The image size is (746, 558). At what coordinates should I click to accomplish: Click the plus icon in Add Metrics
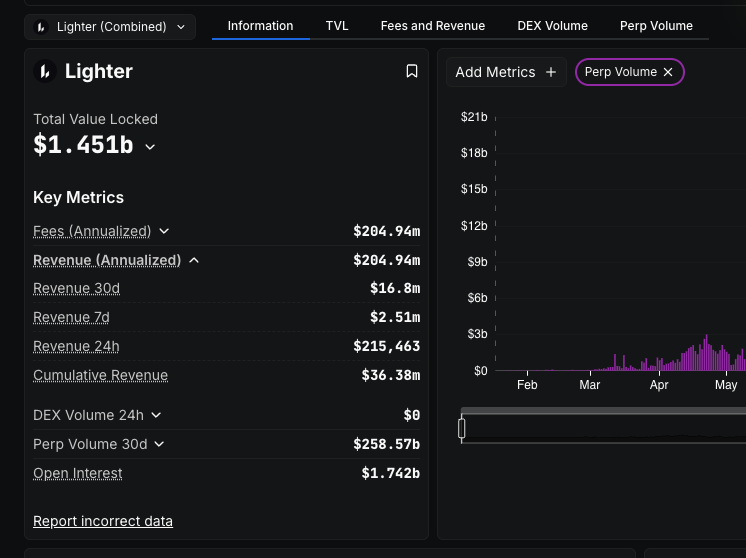[551, 72]
